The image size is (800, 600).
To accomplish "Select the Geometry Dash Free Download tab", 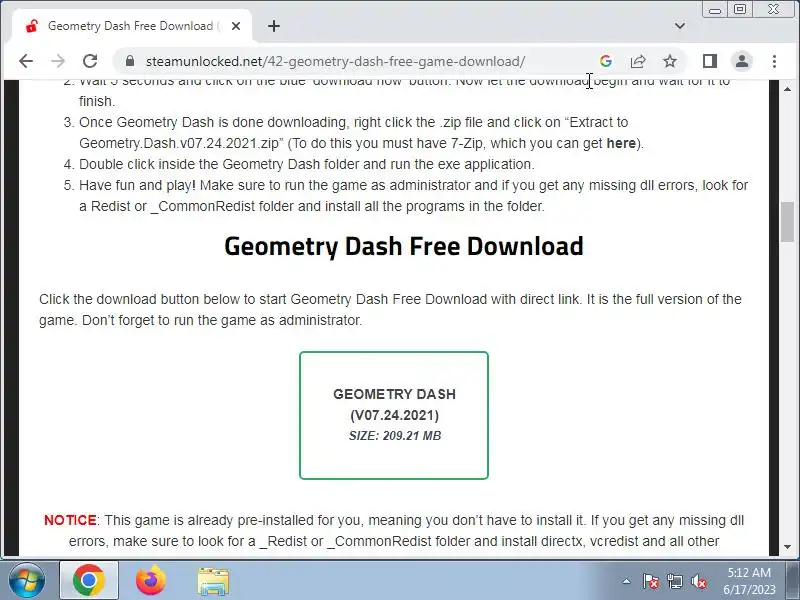I will [x=131, y=26].
